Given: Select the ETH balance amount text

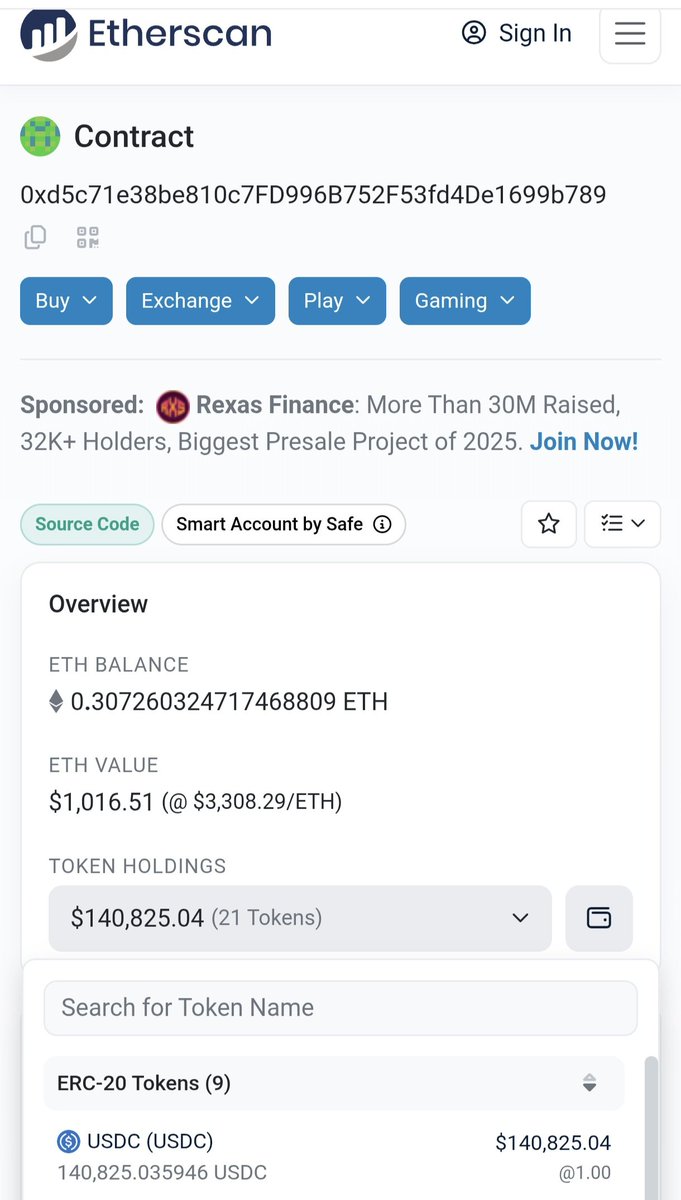Looking at the screenshot, I should [229, 702].
